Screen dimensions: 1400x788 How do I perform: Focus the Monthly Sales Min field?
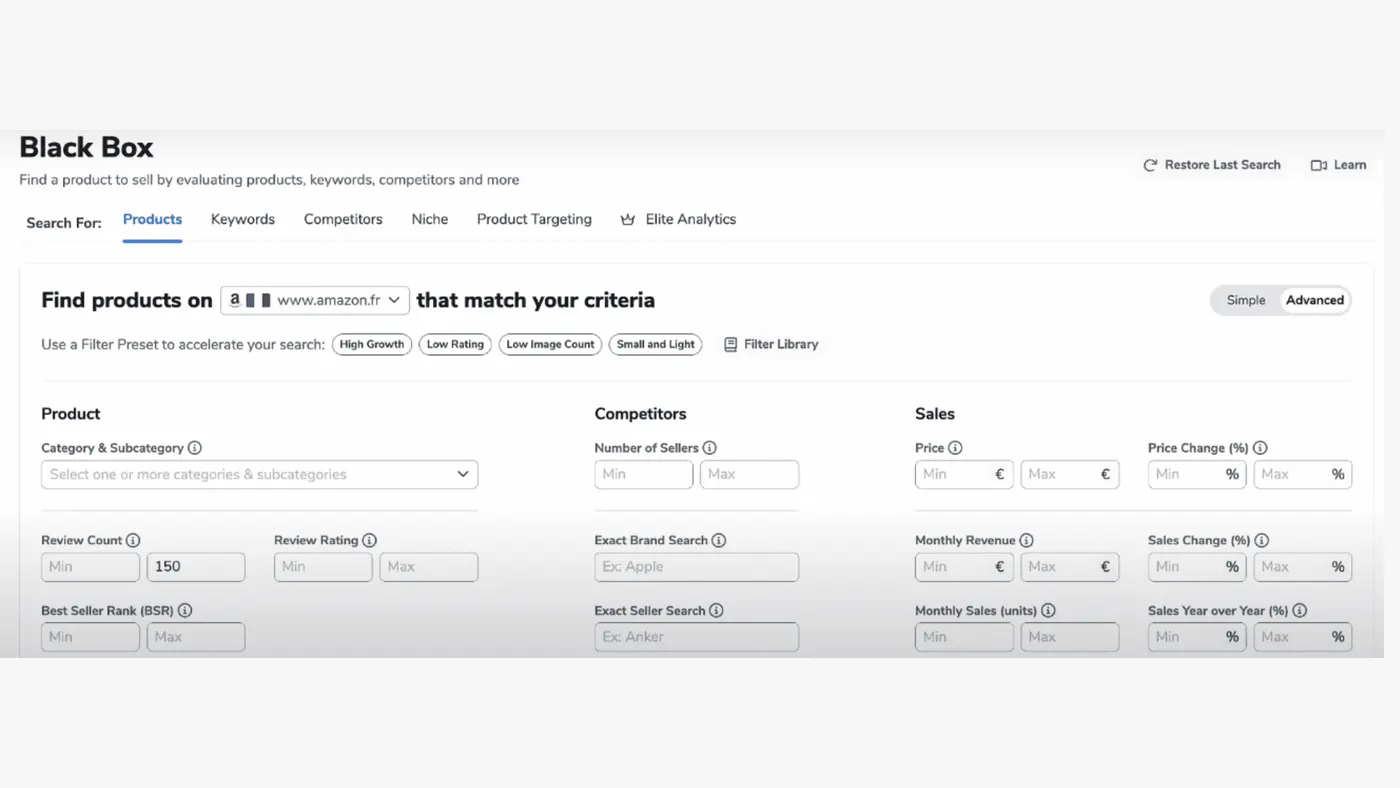point(964,637)
